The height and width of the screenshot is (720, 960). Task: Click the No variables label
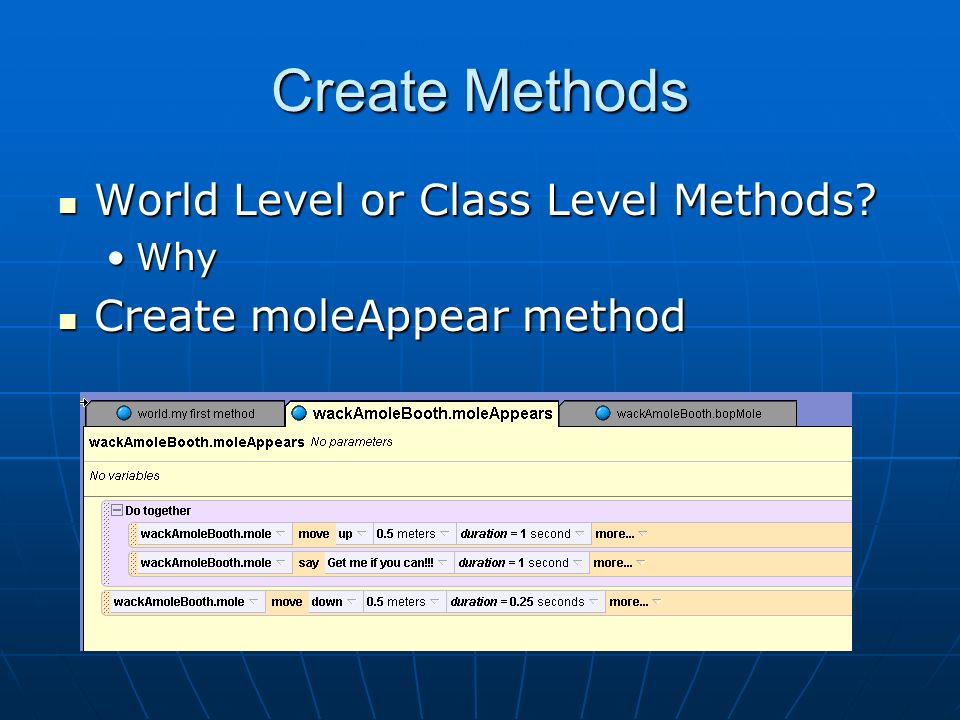[x=124, y=476]
